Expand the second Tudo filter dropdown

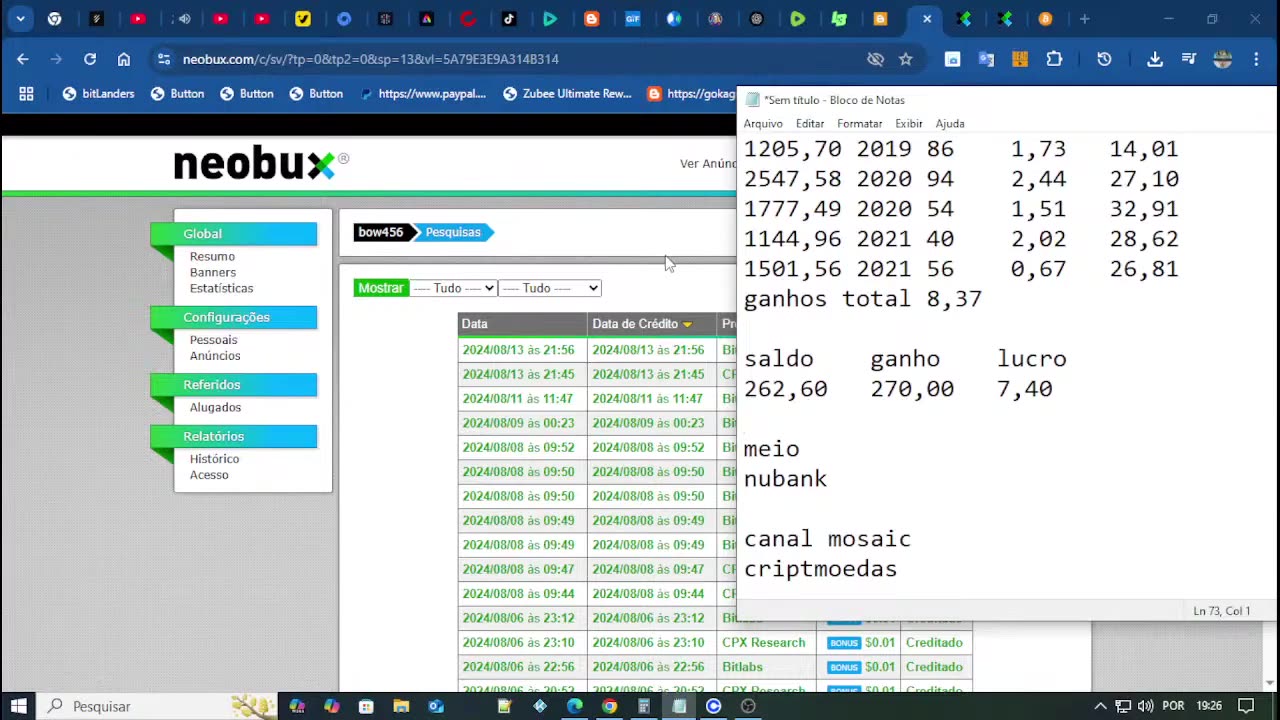pyautogui.click(x=550, y=288)
